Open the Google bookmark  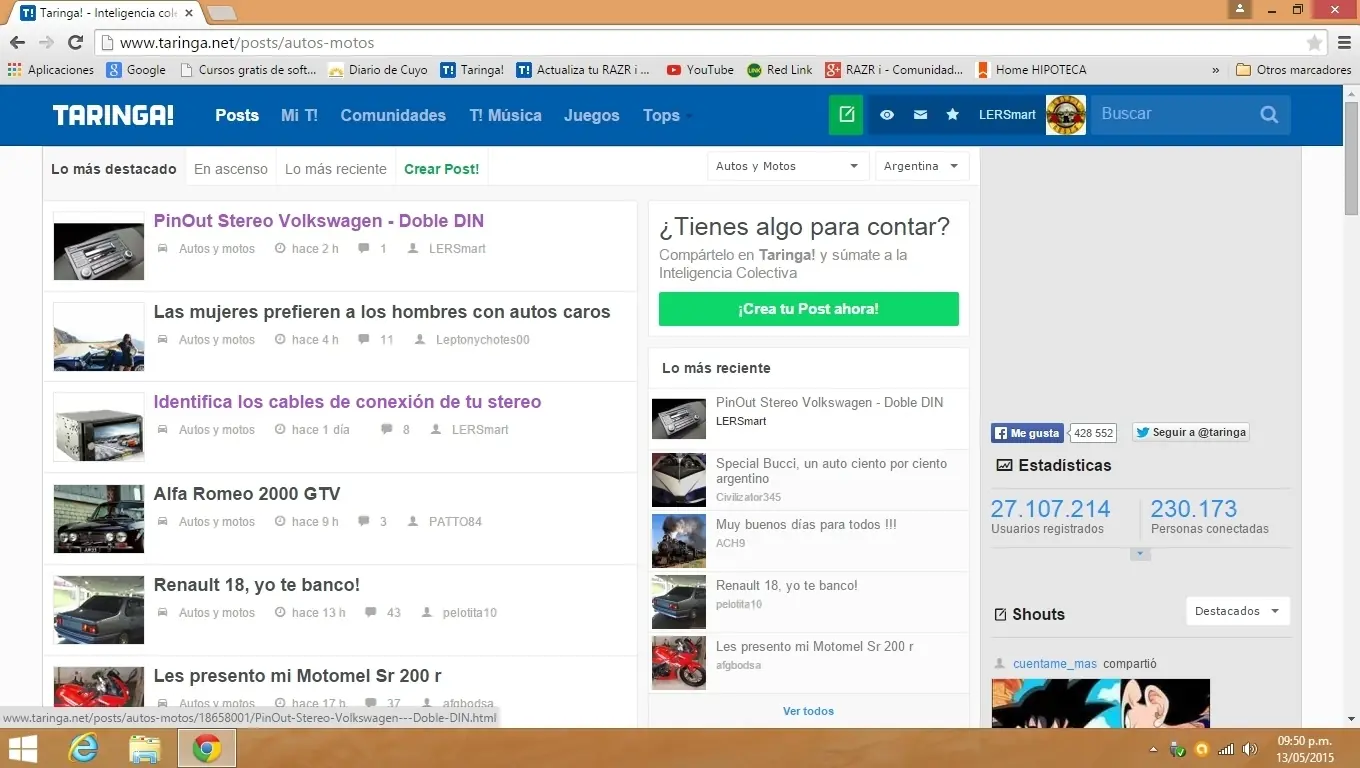(x=136, y=70)
